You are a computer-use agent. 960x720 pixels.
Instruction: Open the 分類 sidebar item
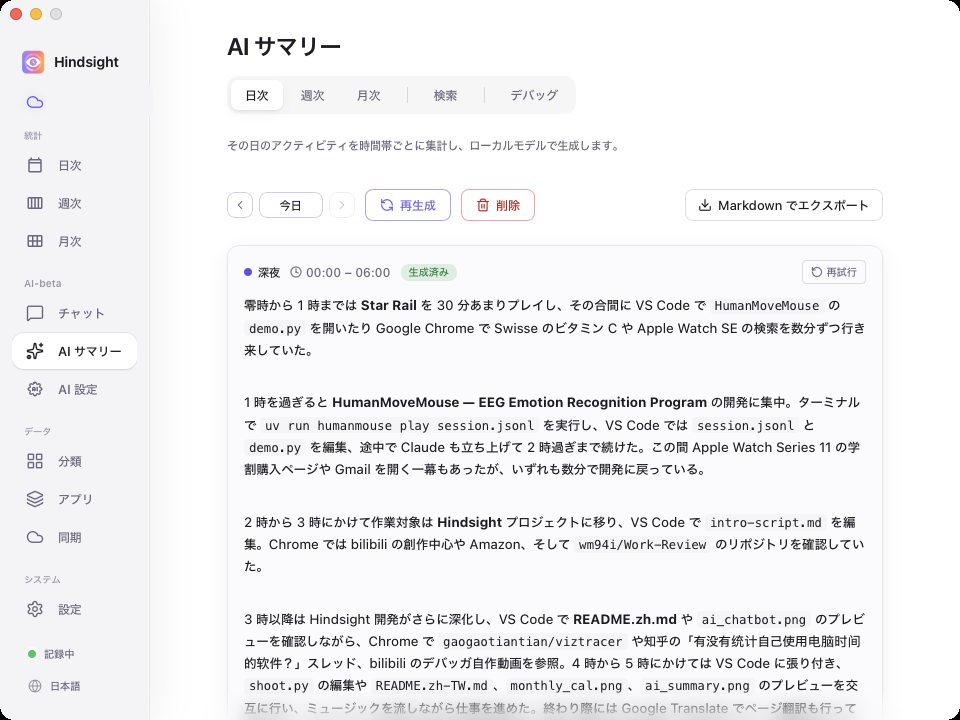[x=74, y=461]
